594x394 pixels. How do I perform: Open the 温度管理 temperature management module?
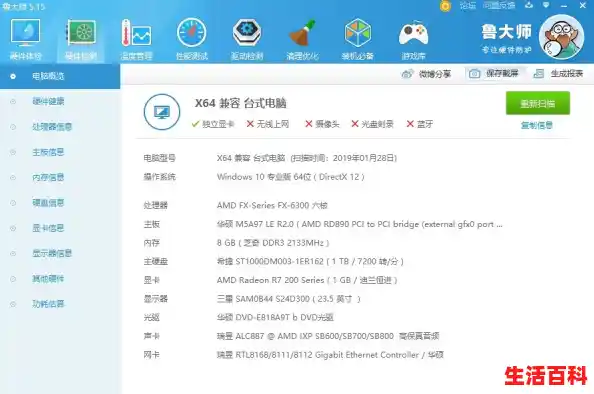[x=136, y=40]
